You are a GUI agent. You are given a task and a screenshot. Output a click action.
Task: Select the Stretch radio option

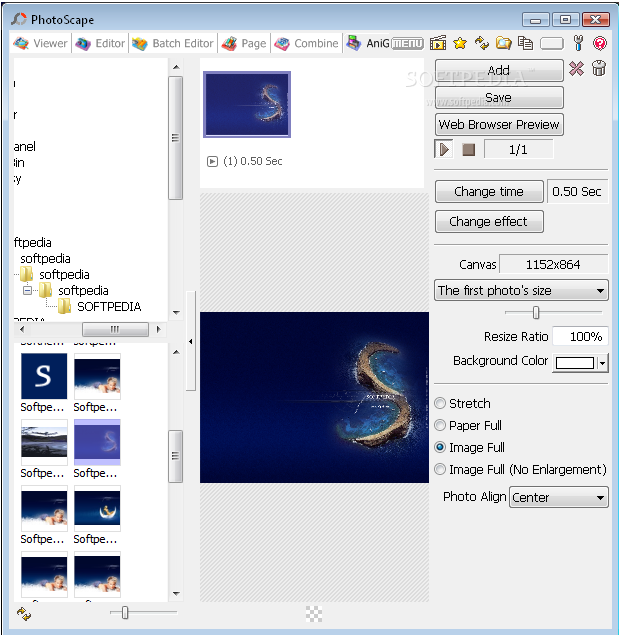pos(440,403)
